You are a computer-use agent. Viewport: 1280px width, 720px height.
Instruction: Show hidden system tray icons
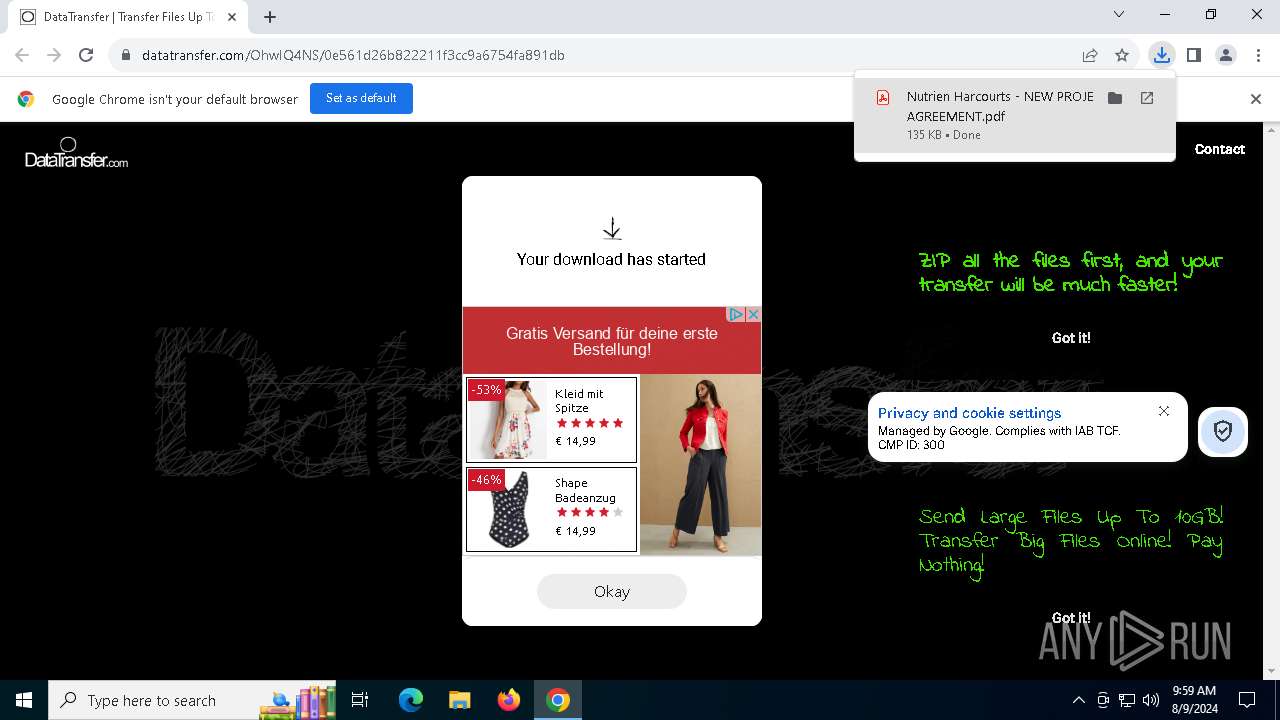coord(1078,700)
